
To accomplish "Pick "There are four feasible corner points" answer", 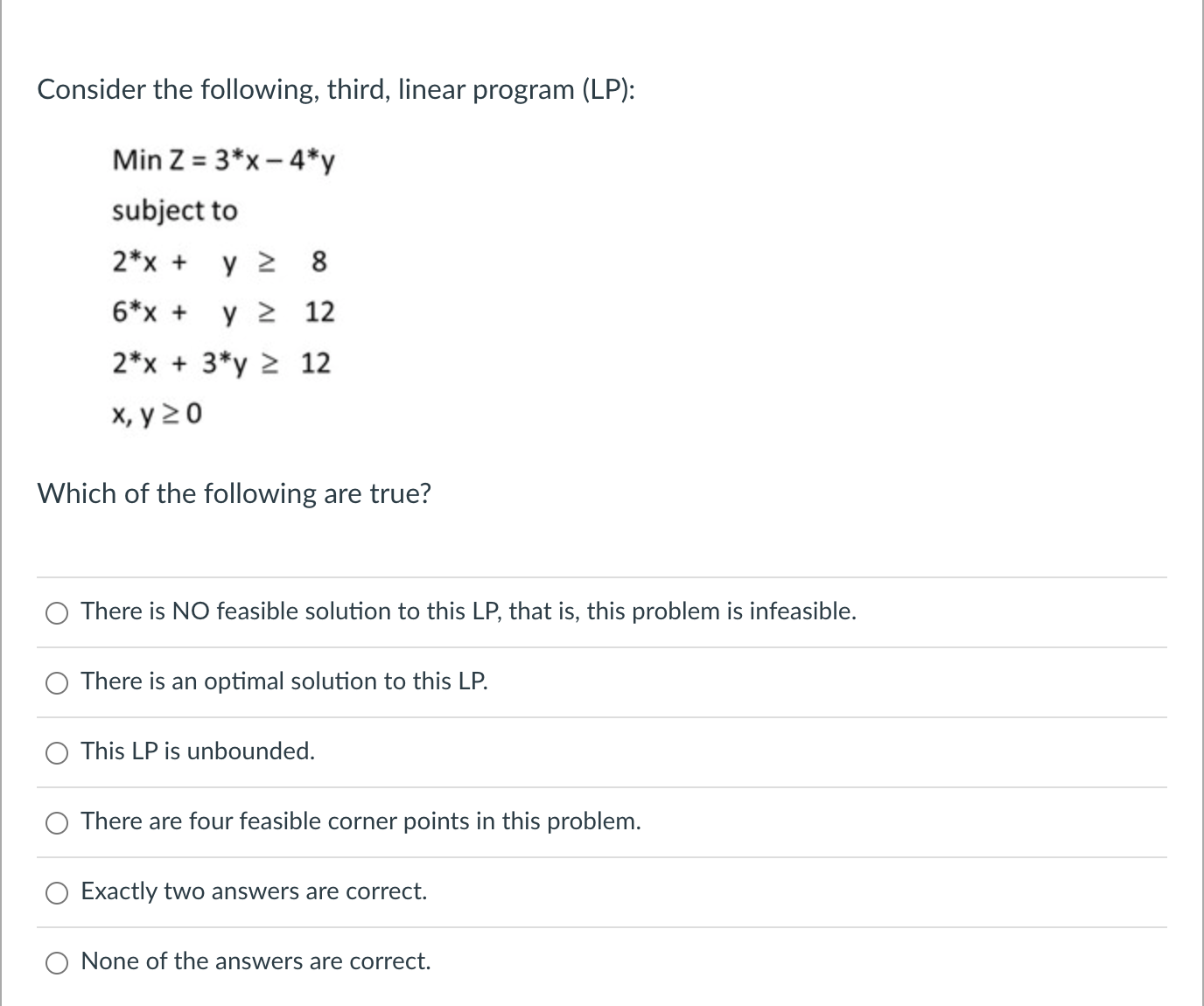I will pyautogui.click(x=56, y=822).
